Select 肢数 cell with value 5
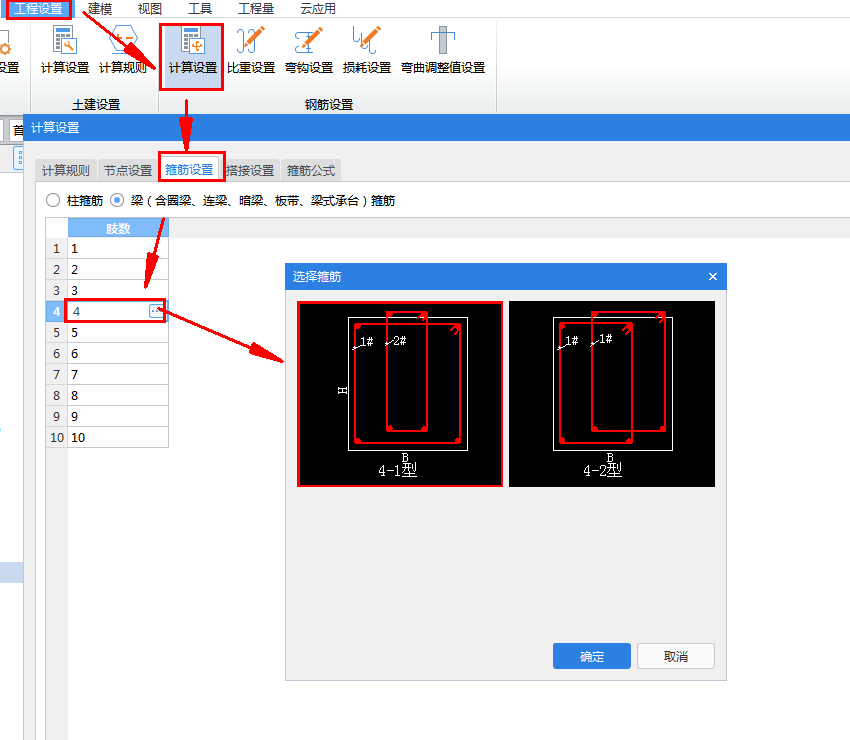The width and height of the screenshot is (850, 740). [118, 332]
